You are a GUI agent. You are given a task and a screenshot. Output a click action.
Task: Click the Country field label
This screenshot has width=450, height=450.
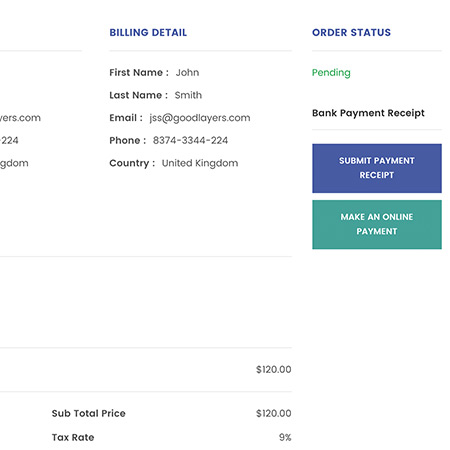pos(132,163)
